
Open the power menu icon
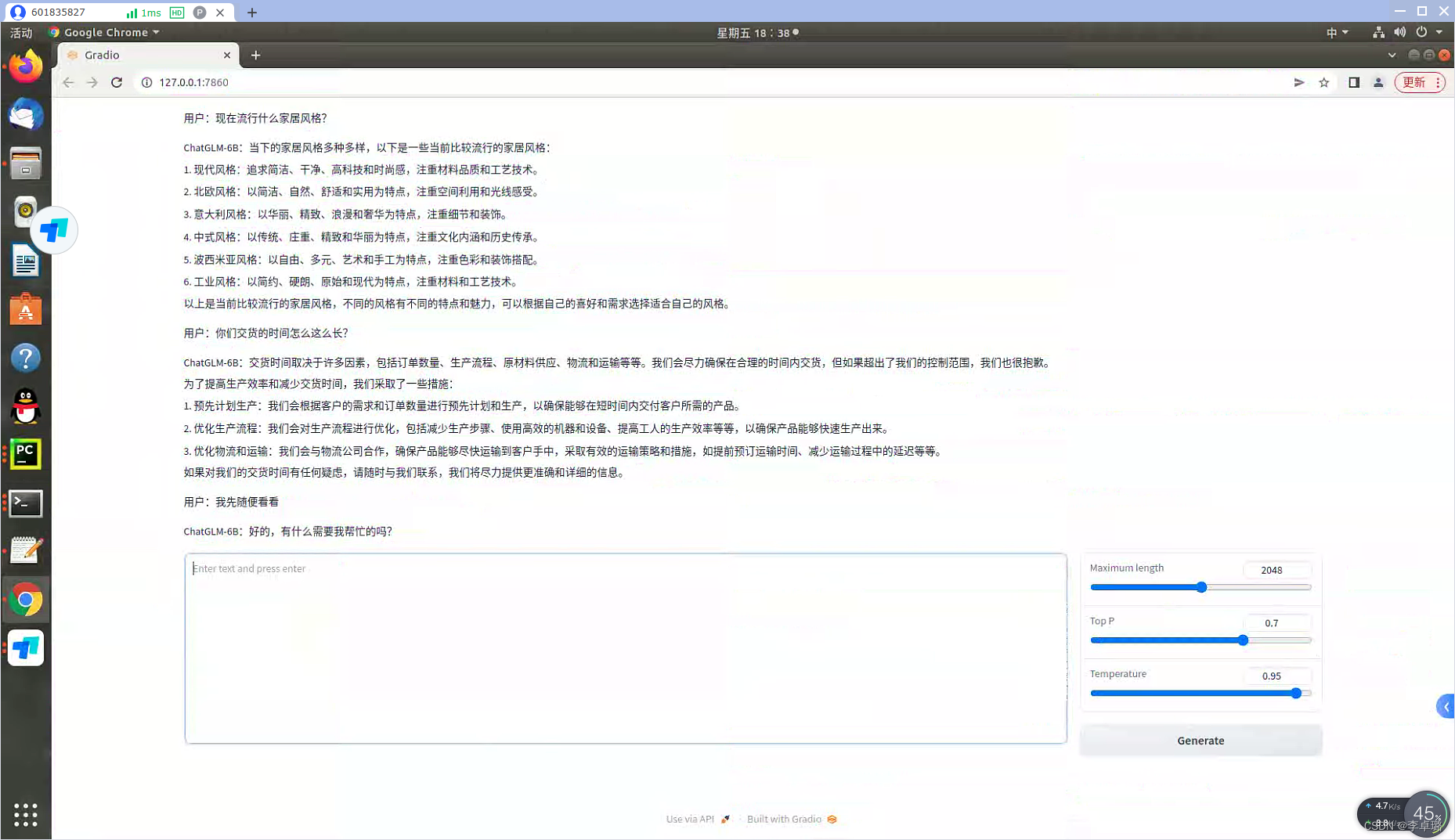coord(1421,32)
